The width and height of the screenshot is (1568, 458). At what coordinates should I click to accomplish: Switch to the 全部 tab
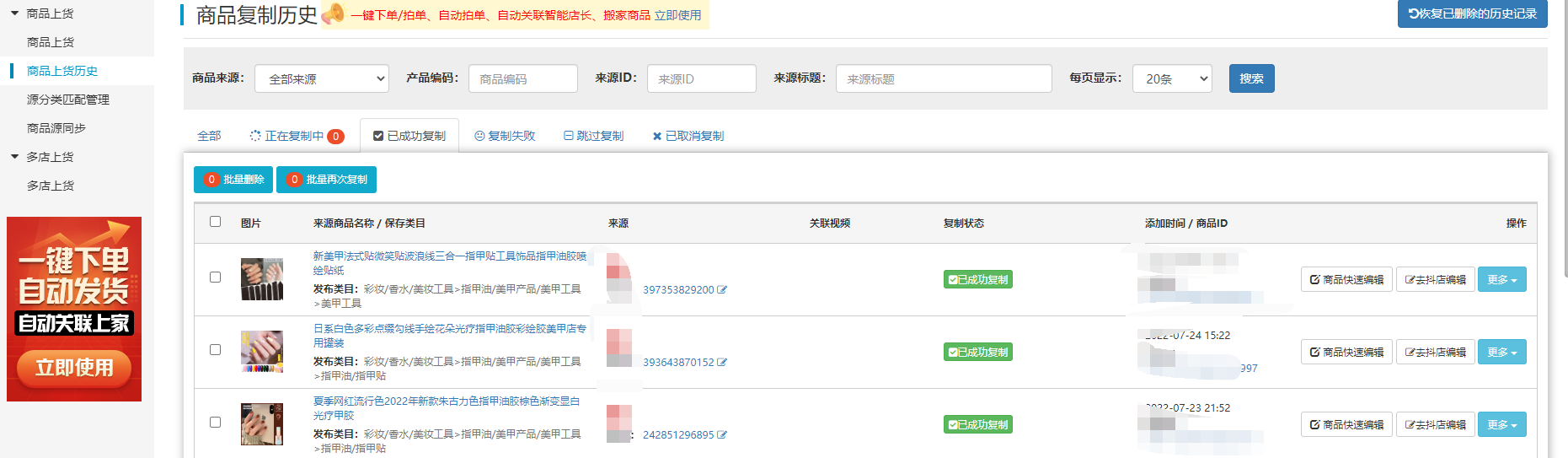209,136
